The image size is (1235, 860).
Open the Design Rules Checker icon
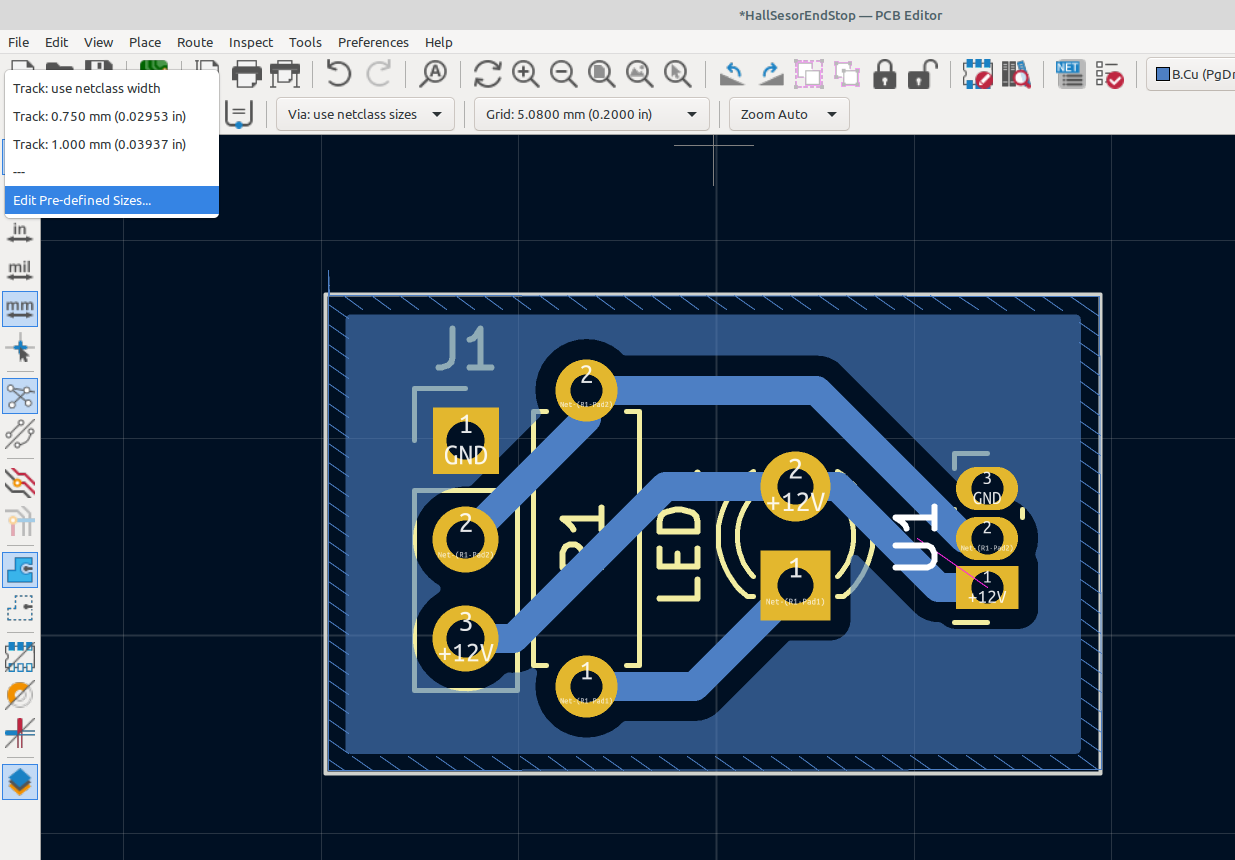[x=1109, y=74]
